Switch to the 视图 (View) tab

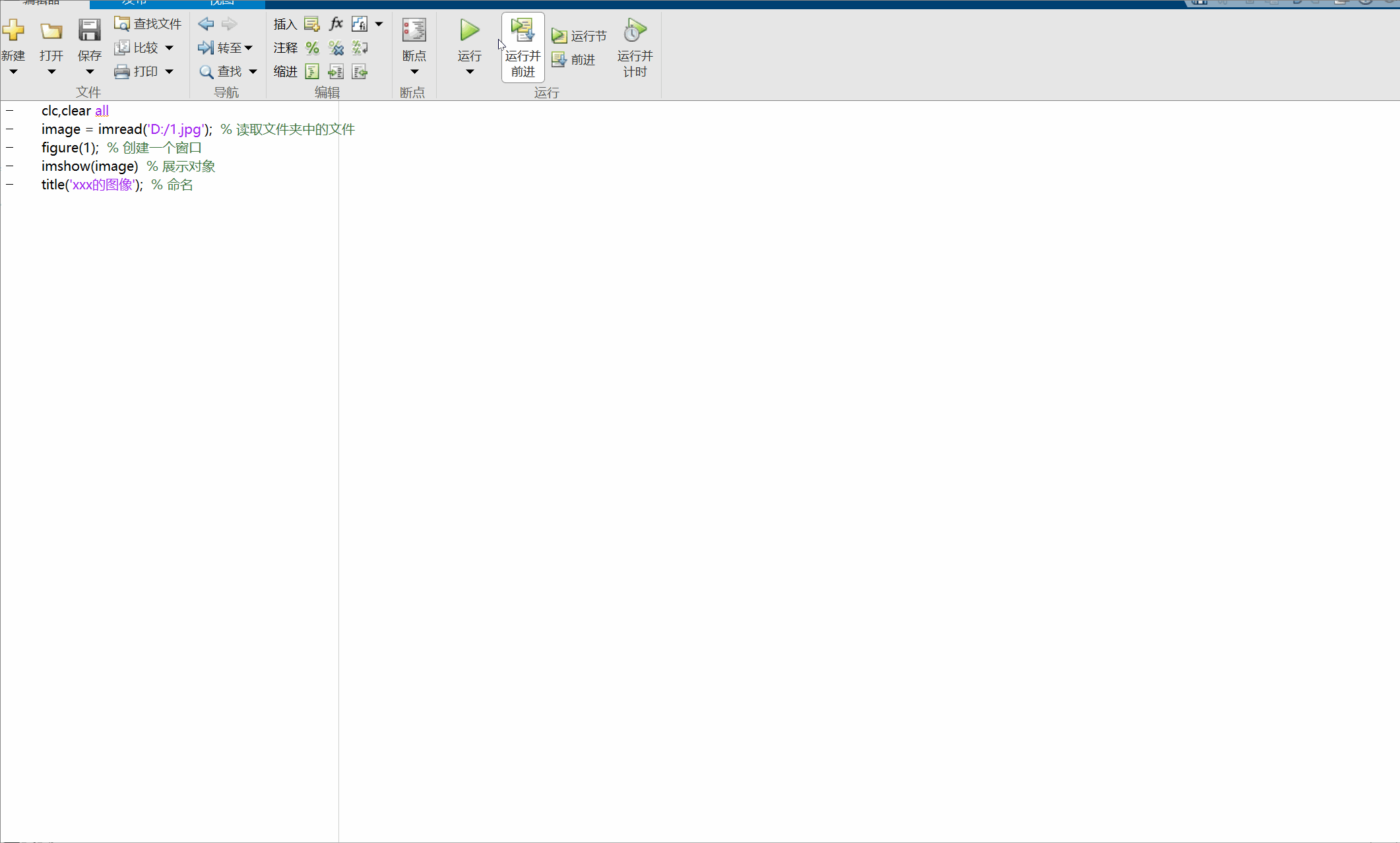tap(222, 3)
